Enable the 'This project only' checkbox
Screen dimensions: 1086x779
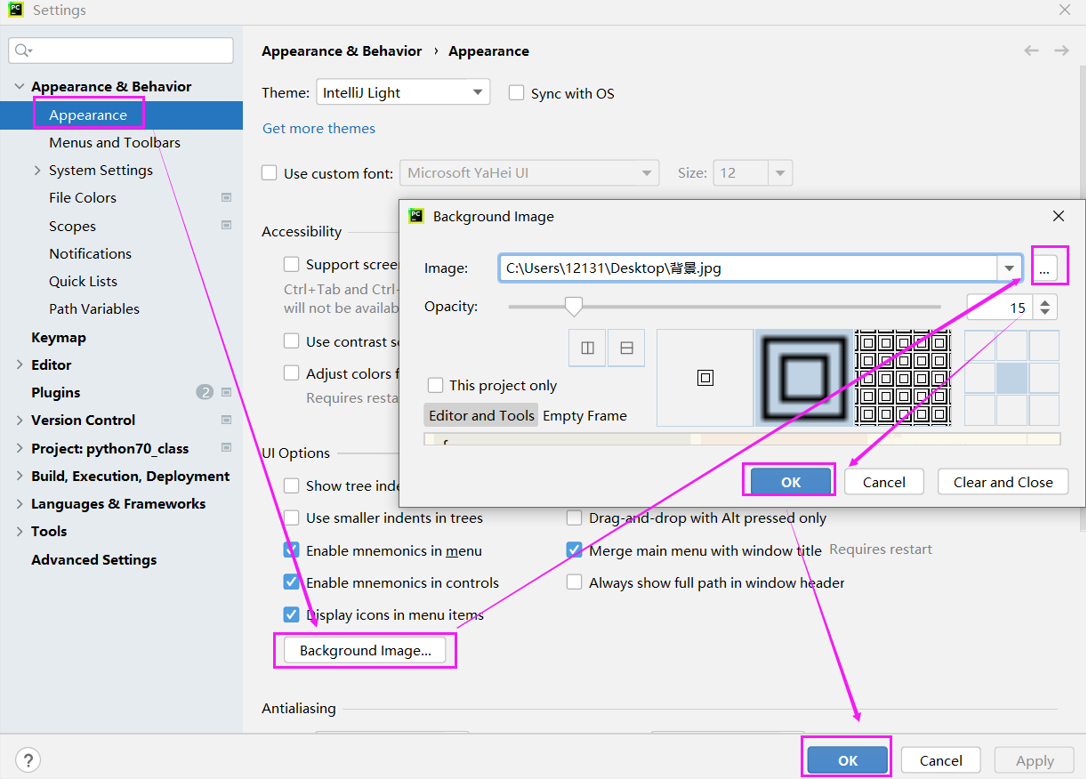[436, 385]
